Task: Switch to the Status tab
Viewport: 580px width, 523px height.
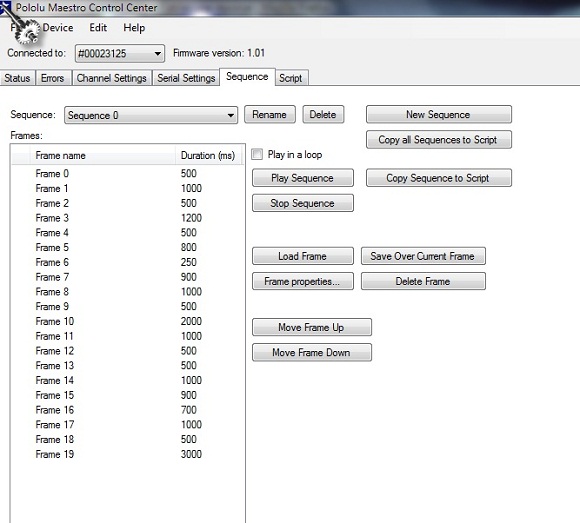Action: pyautogui.click(x=17, y=78)
